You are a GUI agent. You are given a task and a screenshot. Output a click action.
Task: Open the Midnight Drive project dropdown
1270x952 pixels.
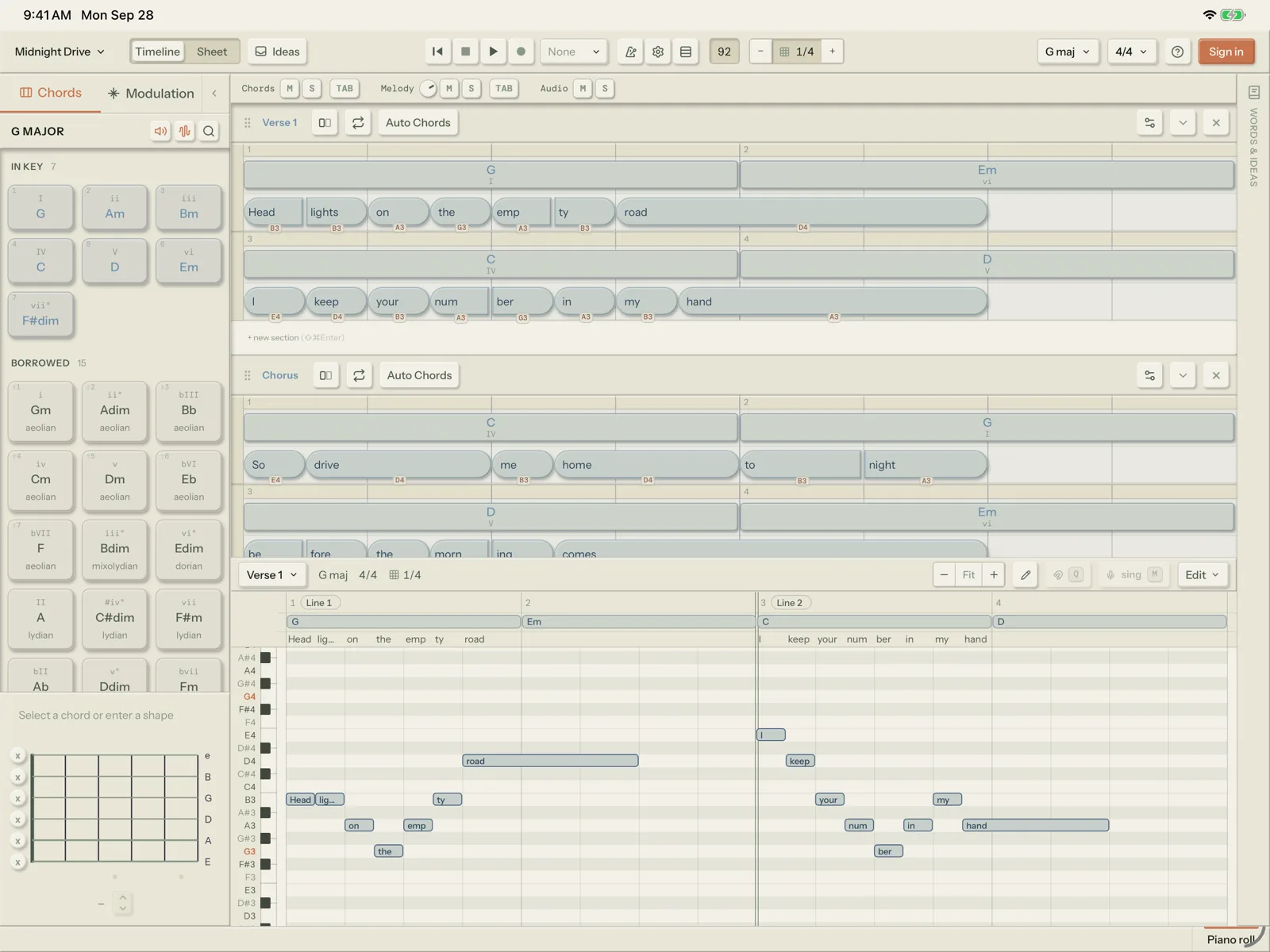click(60, 52)
